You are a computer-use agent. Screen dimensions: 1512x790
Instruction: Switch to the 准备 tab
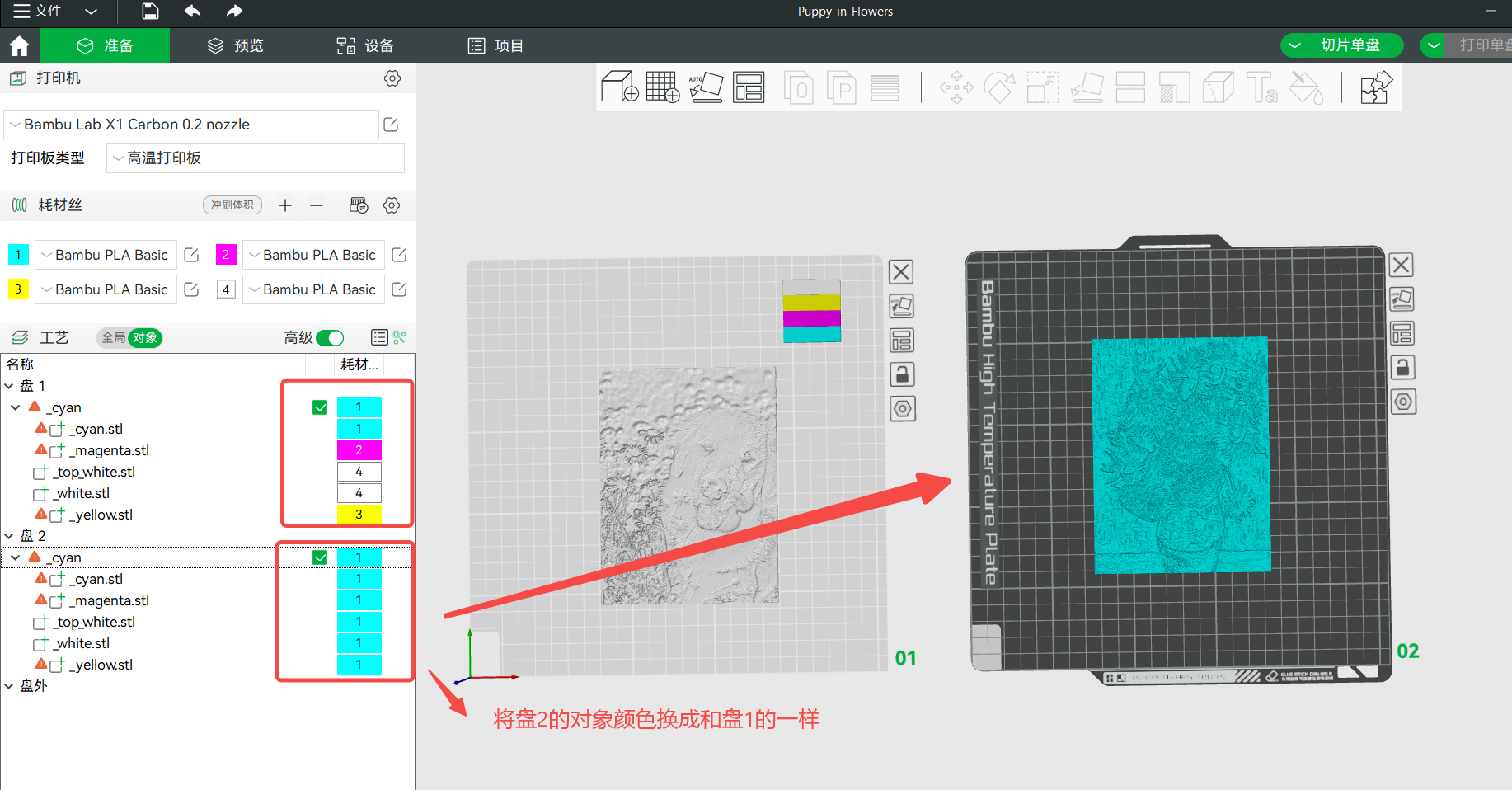[x=105, y=45]
